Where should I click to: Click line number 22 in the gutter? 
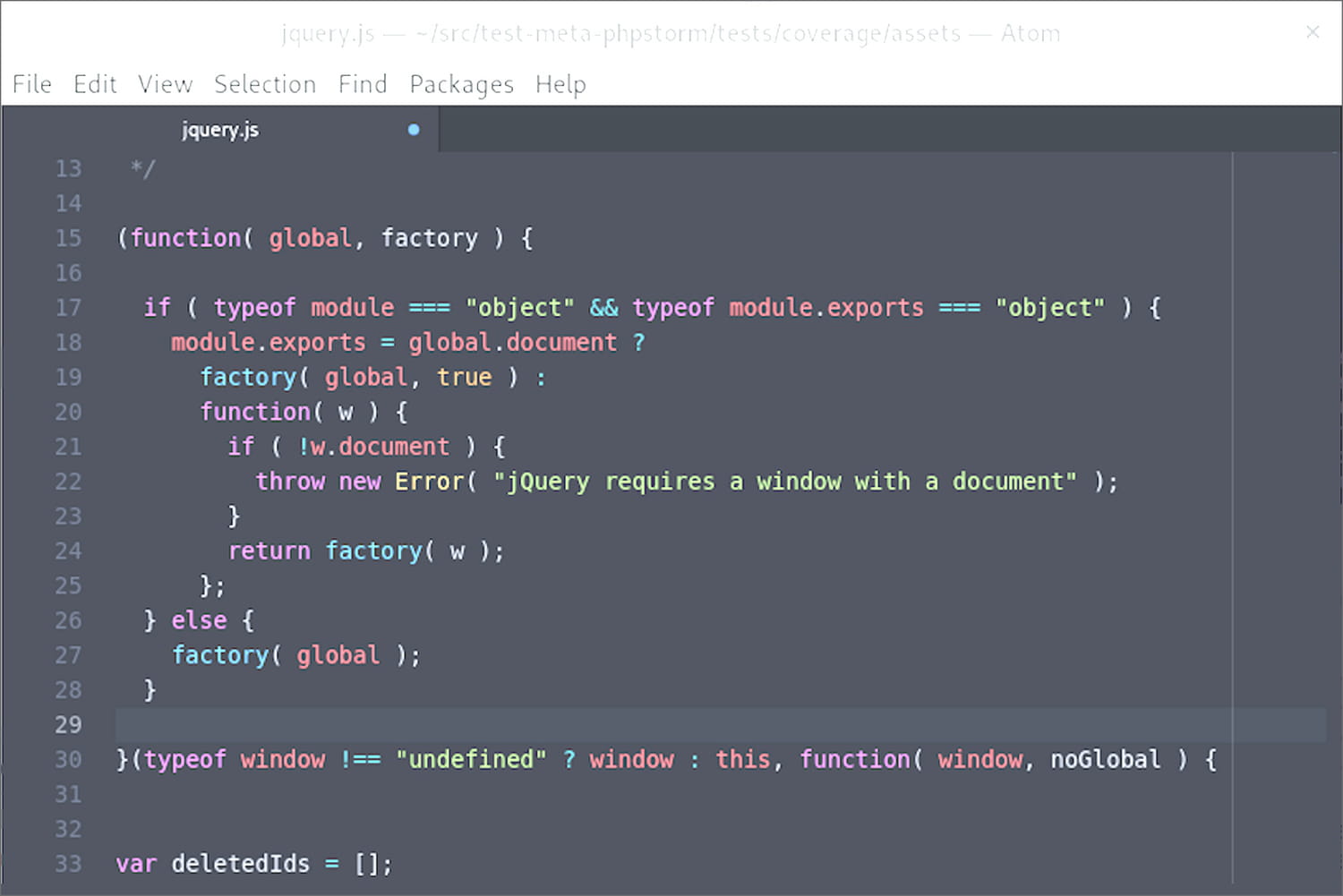[68, 482]
